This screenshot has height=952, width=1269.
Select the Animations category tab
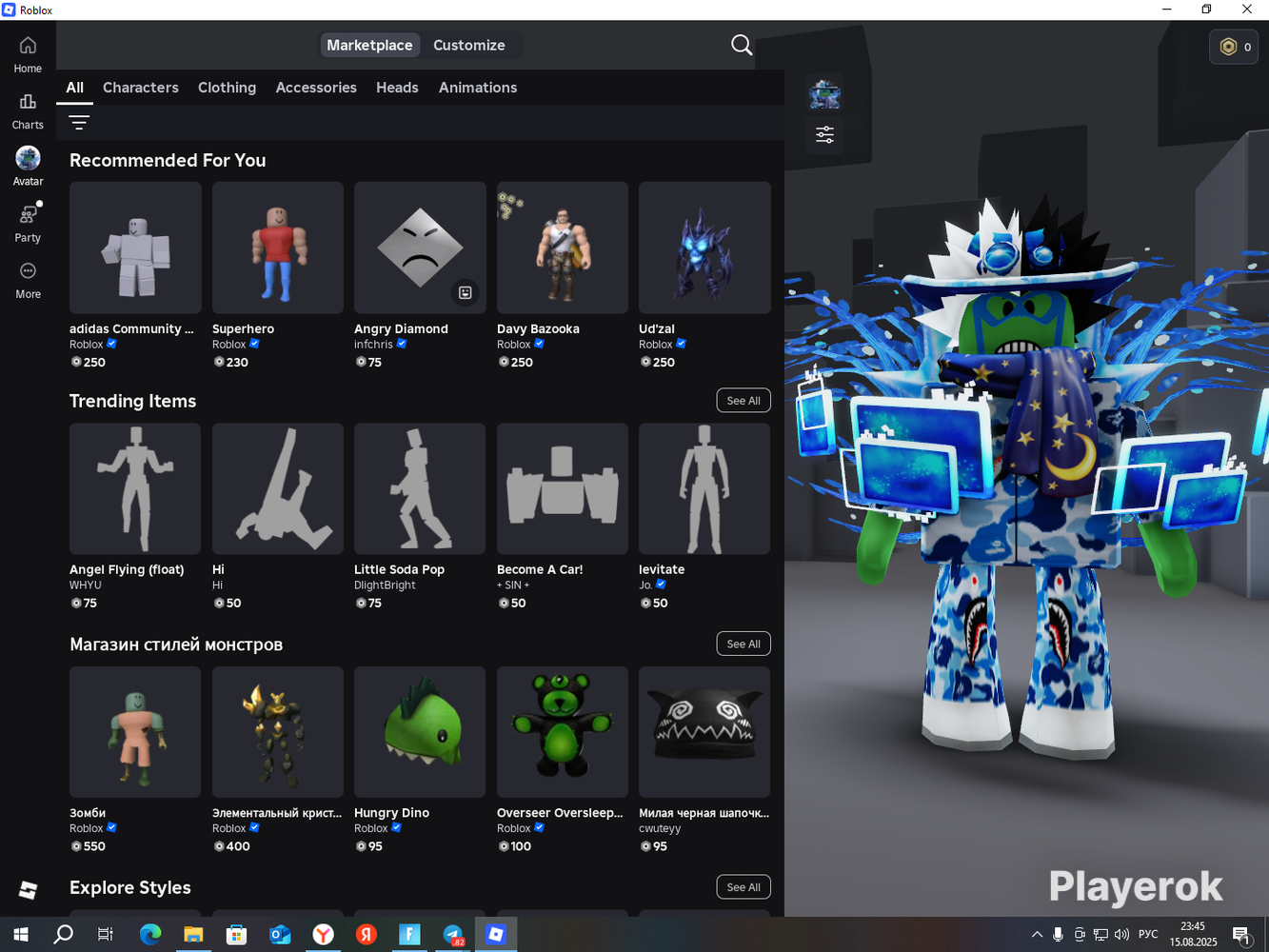(x=478, y=88)
